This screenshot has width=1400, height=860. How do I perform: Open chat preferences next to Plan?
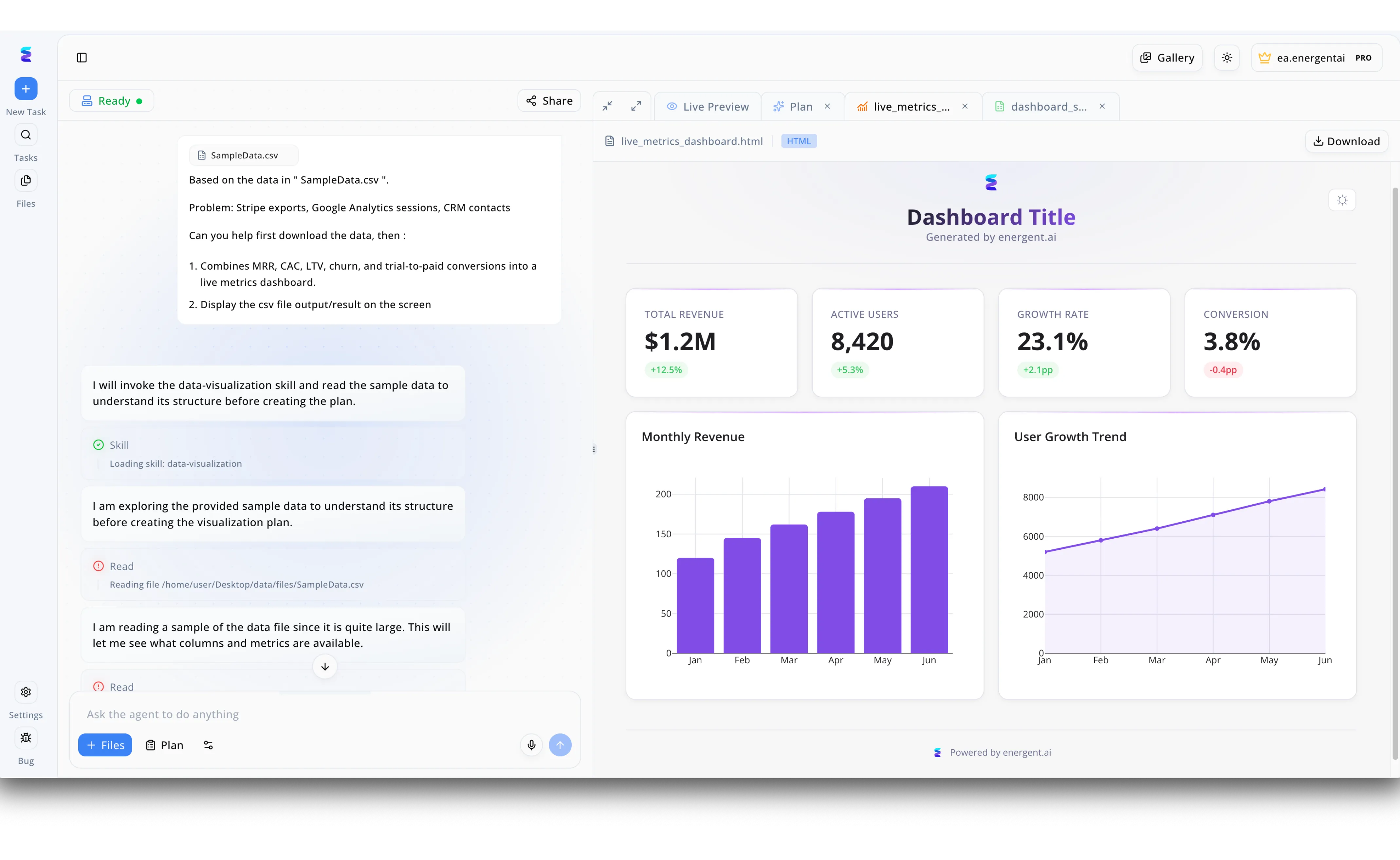point(208,744)
